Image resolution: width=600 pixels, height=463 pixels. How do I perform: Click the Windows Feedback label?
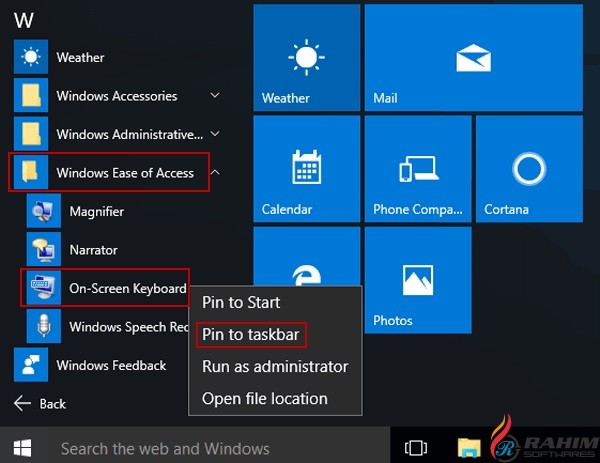[x=111, y=365]
